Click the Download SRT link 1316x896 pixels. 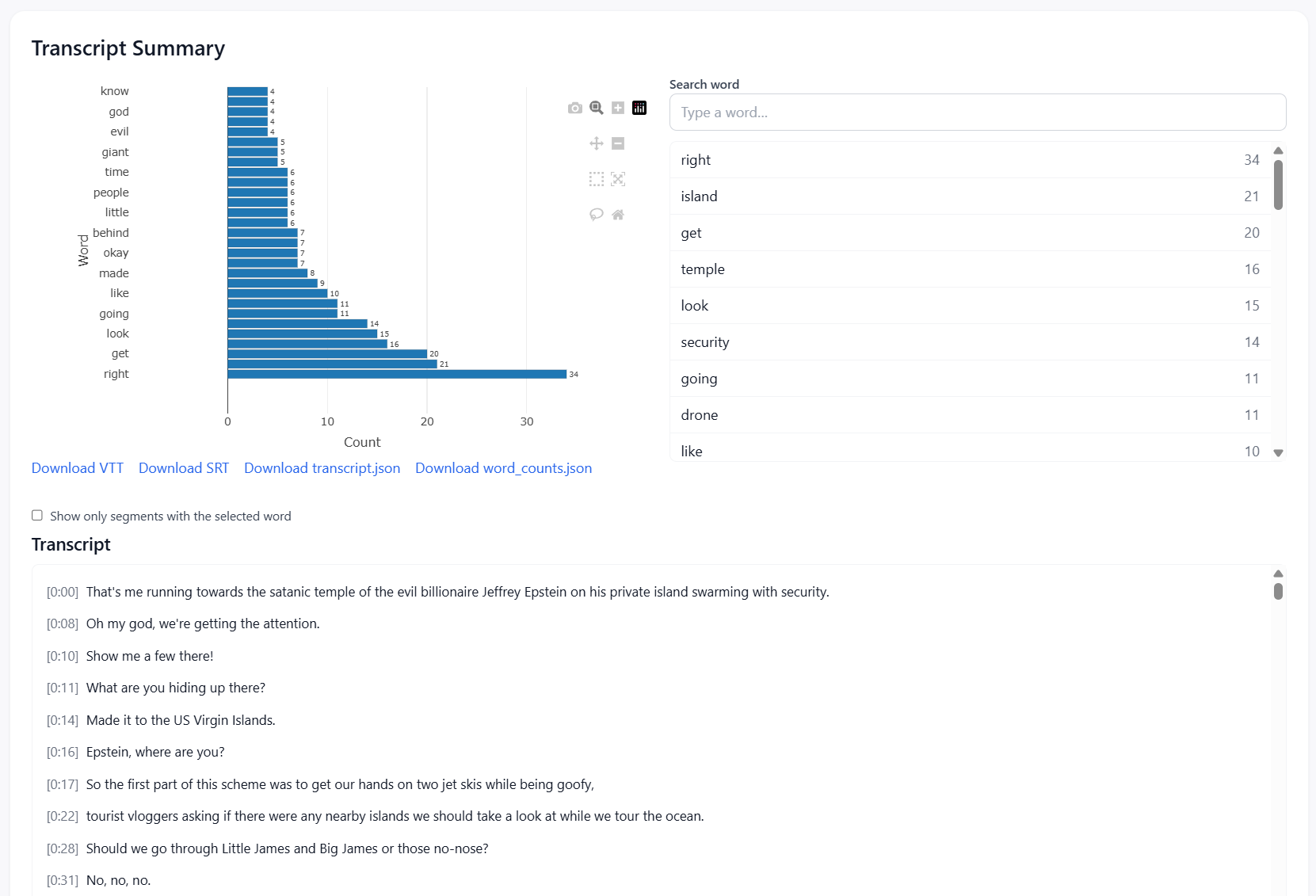coord(184,468)
